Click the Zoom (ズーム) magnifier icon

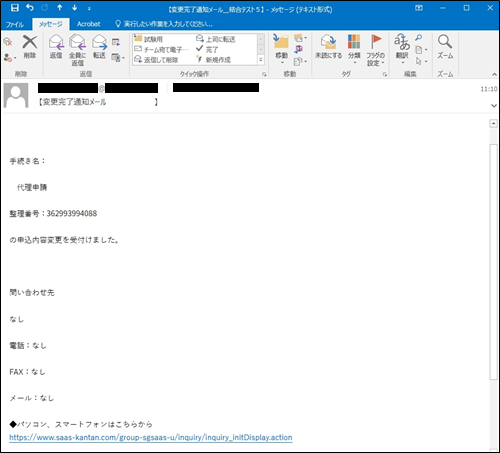[x=445, y=42]
